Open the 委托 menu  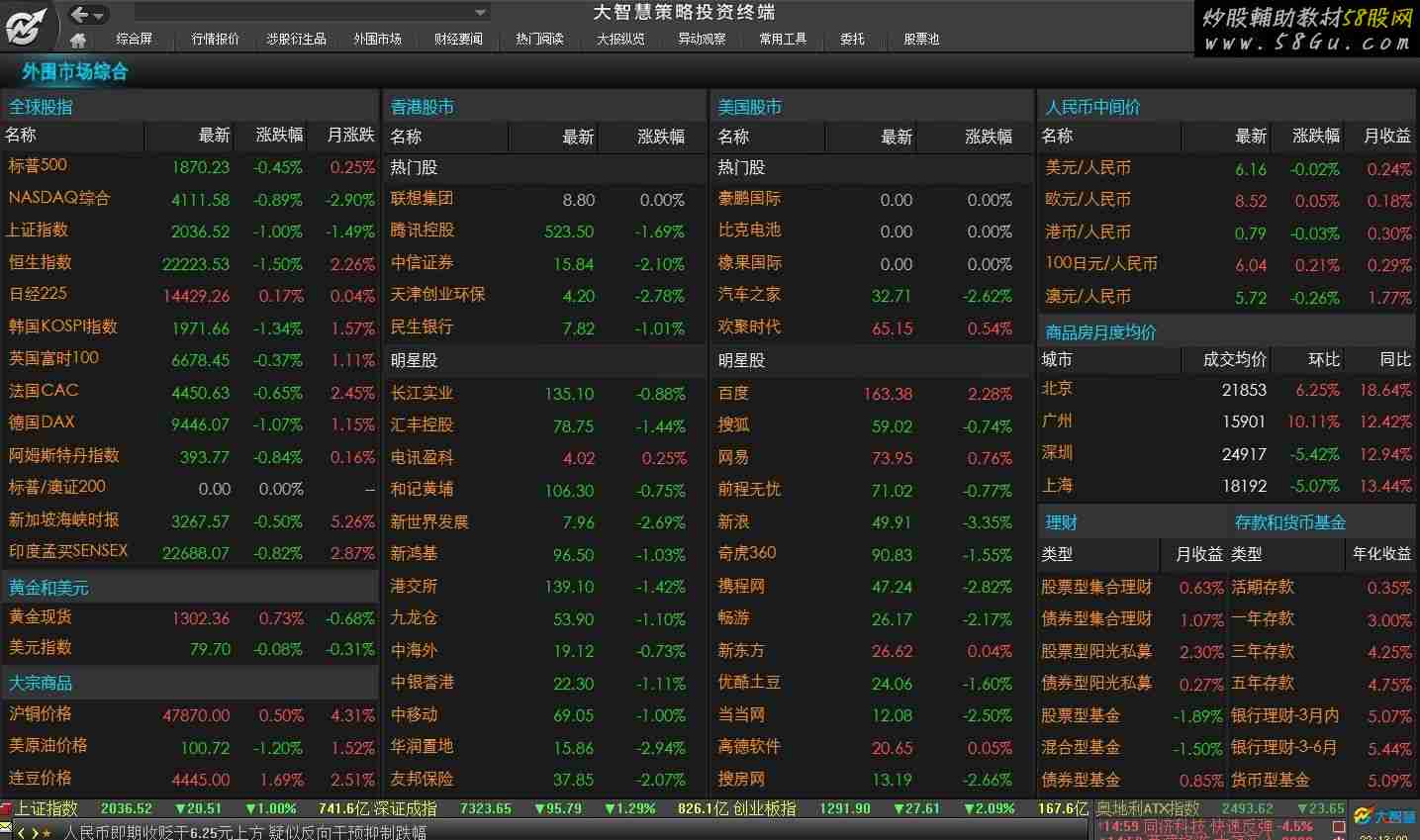point(852,39)
